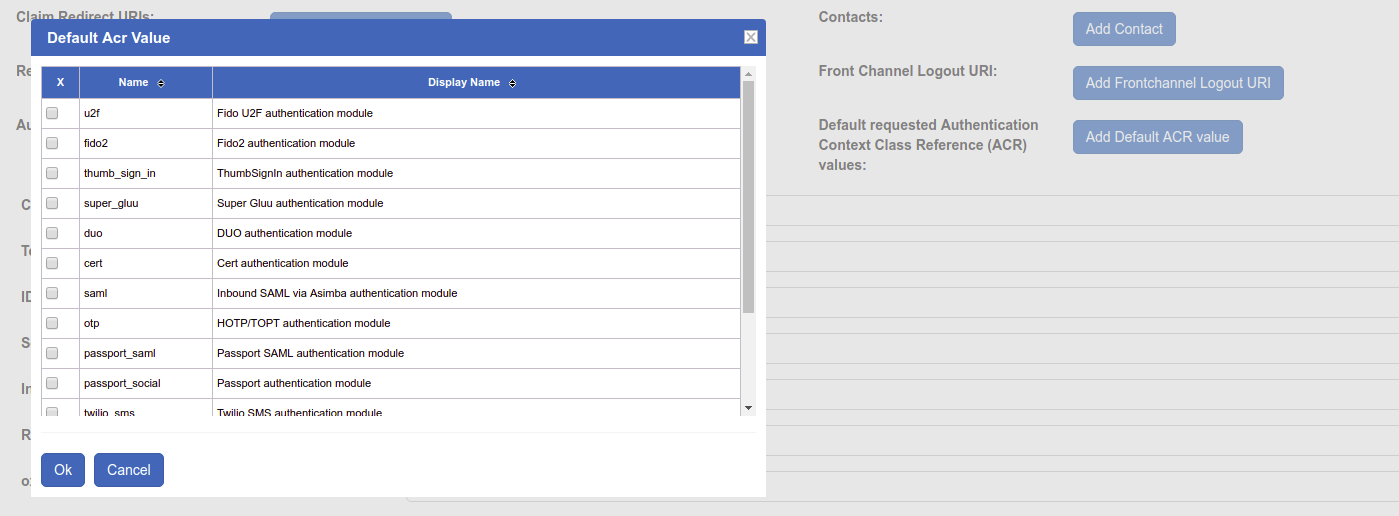
Task: Enable the fido2 authentication checkbox
Action: click(x=52, y=143)
